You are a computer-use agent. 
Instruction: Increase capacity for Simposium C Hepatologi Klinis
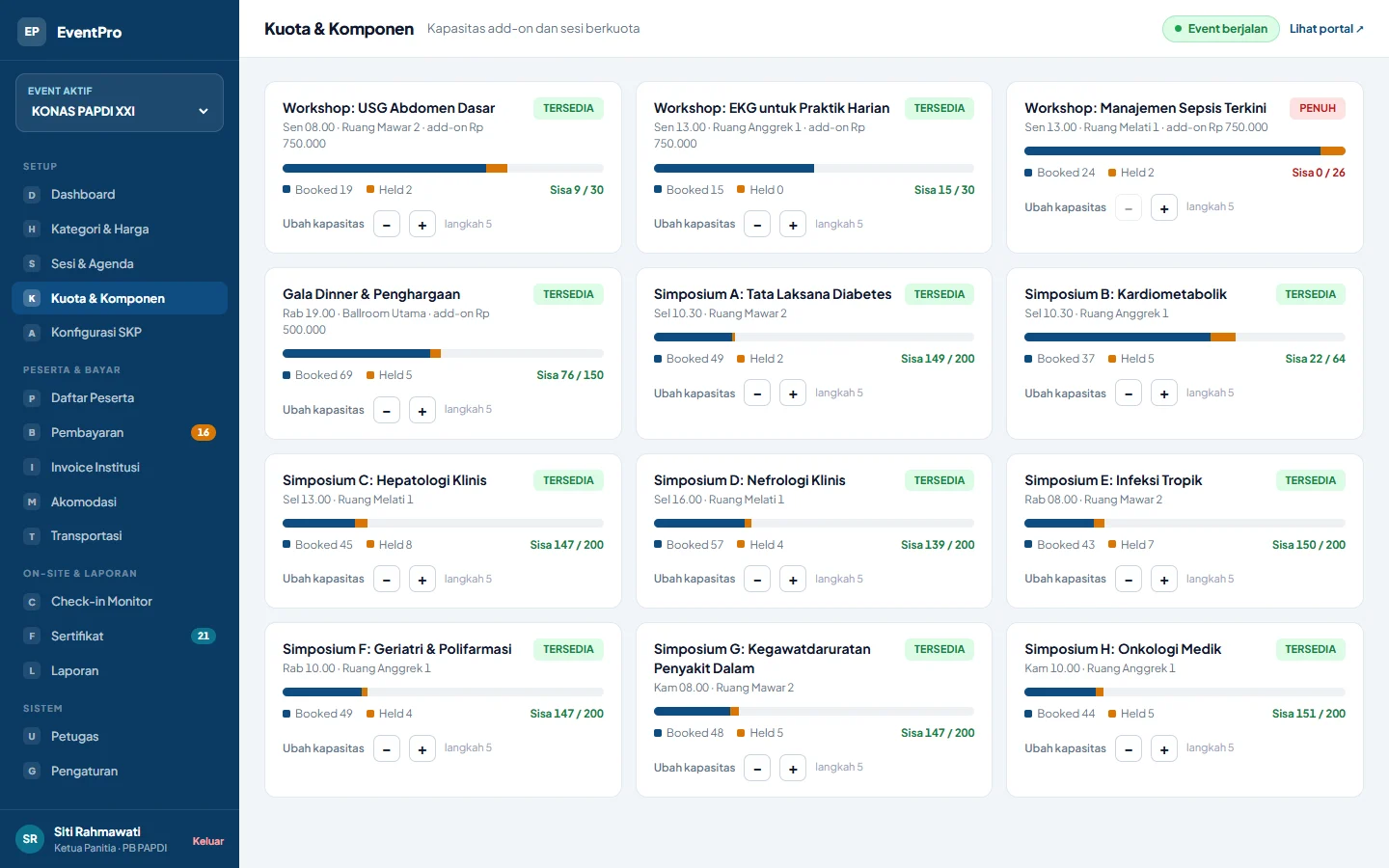[x=422, y=580]
